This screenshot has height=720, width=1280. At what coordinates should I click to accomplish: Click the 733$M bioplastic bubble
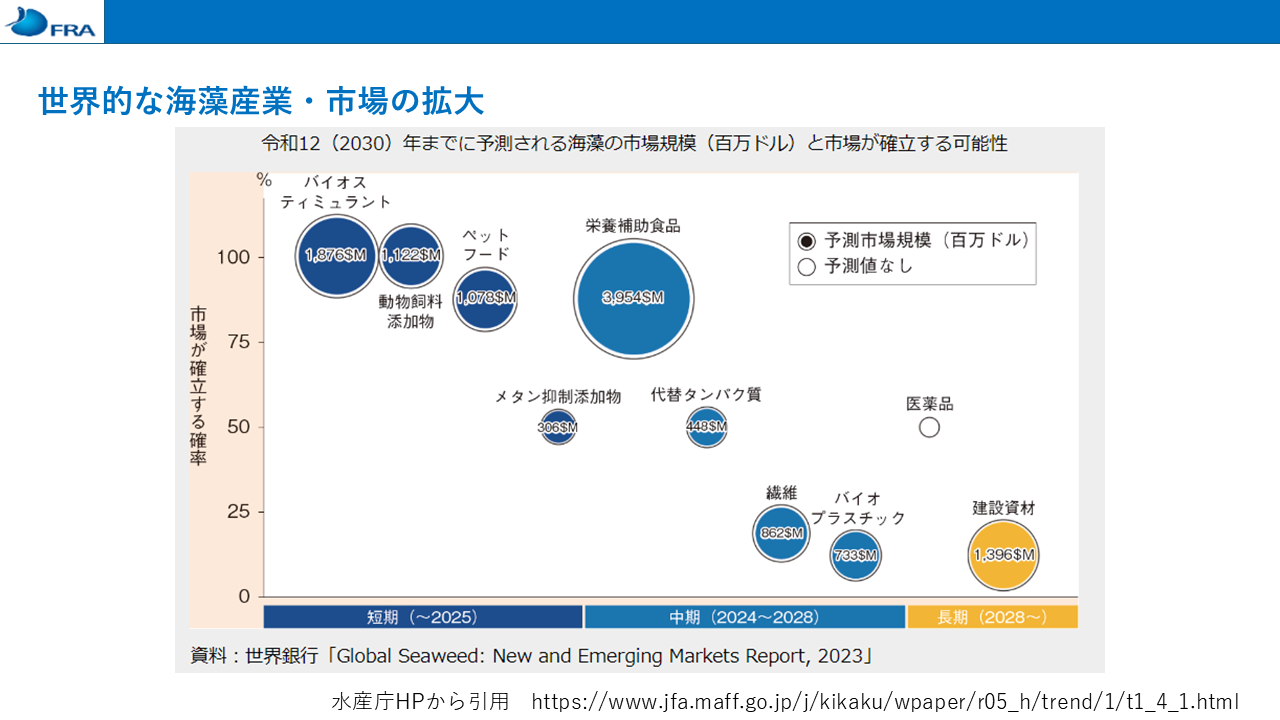[856, 556]
